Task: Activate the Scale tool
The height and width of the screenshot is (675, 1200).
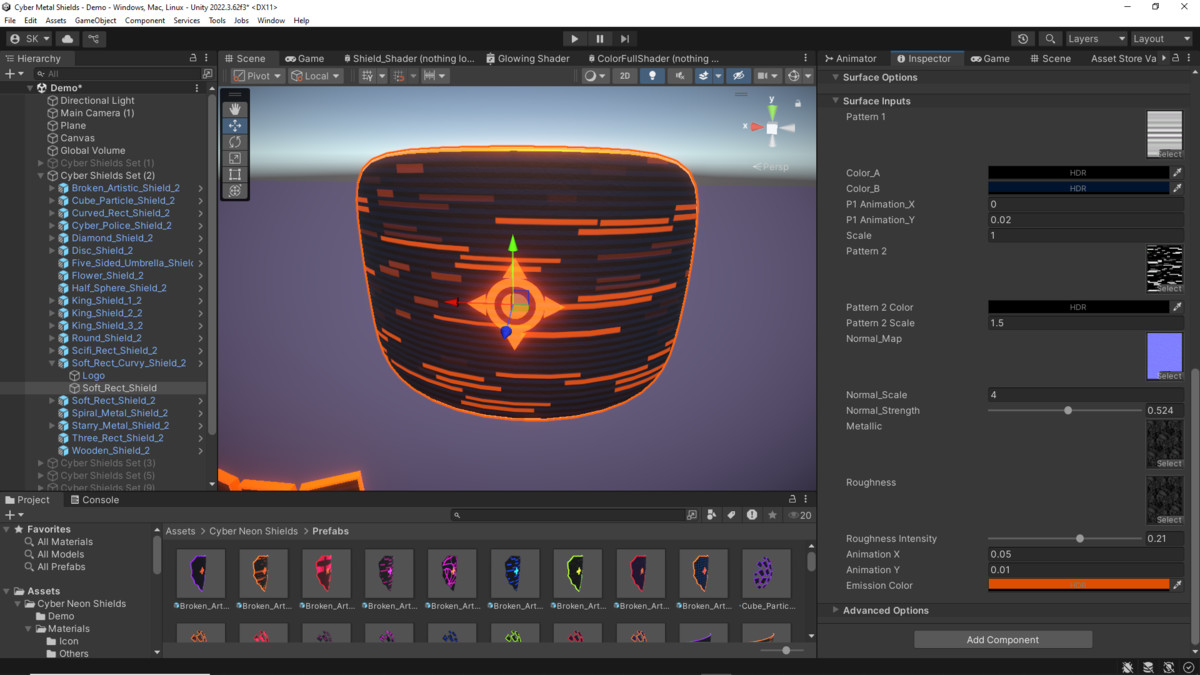Action: 235,158
